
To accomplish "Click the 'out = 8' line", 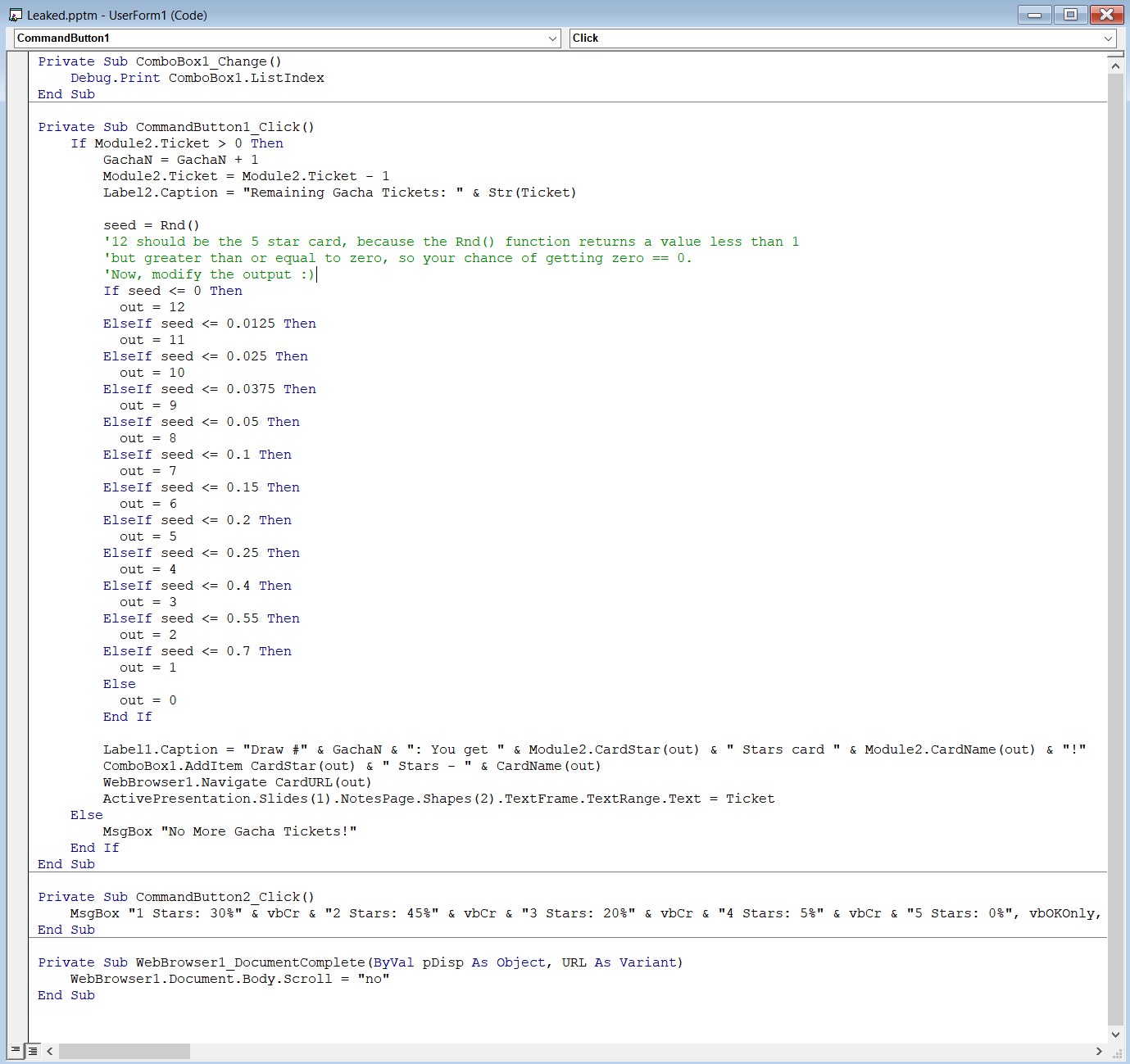I will (148, 438).
